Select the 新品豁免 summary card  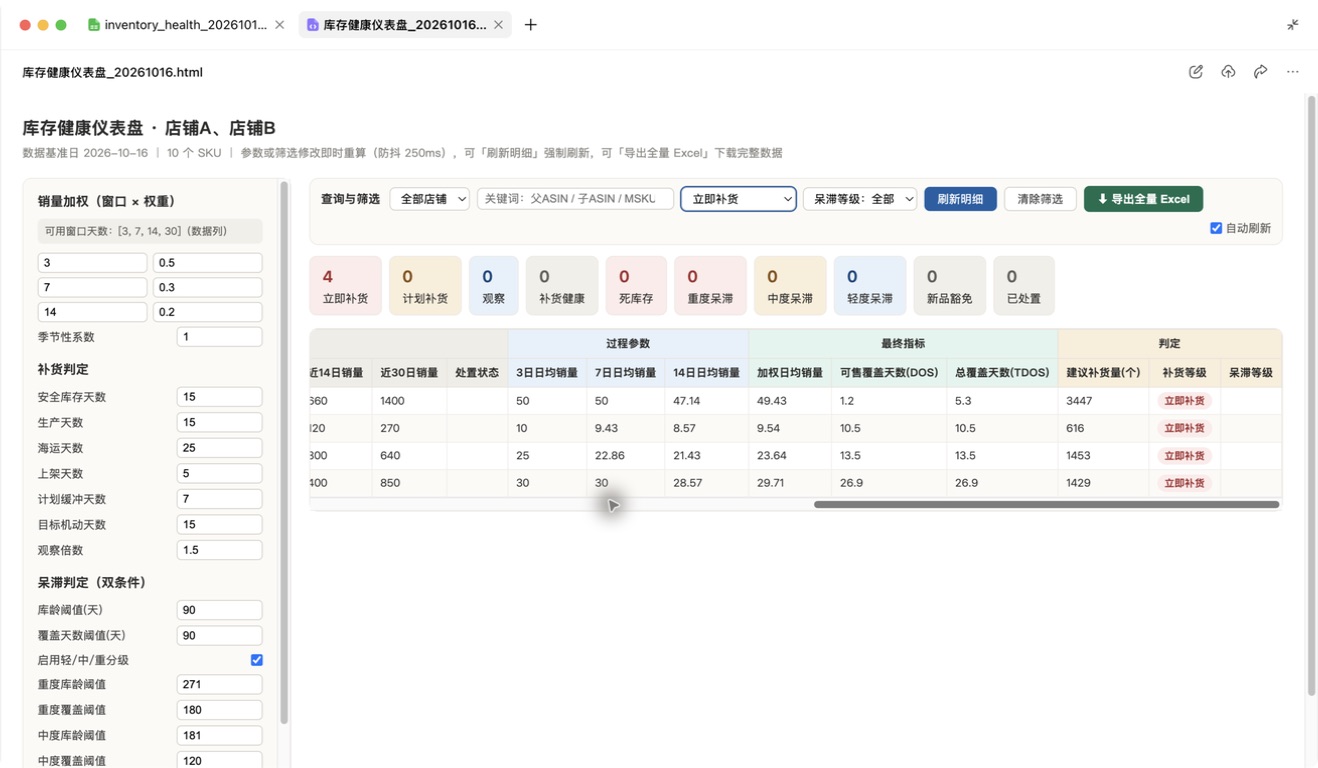click(x=950, y=286)
